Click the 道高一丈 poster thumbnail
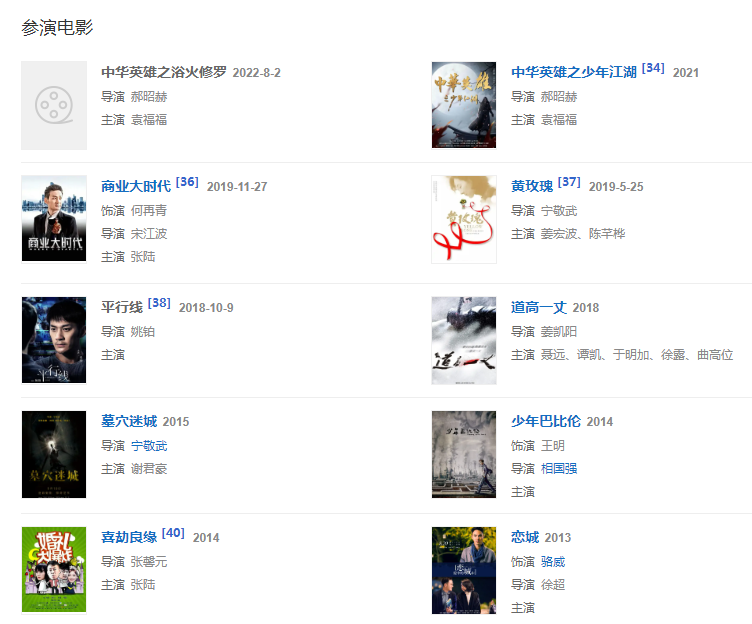 [464, 341]
